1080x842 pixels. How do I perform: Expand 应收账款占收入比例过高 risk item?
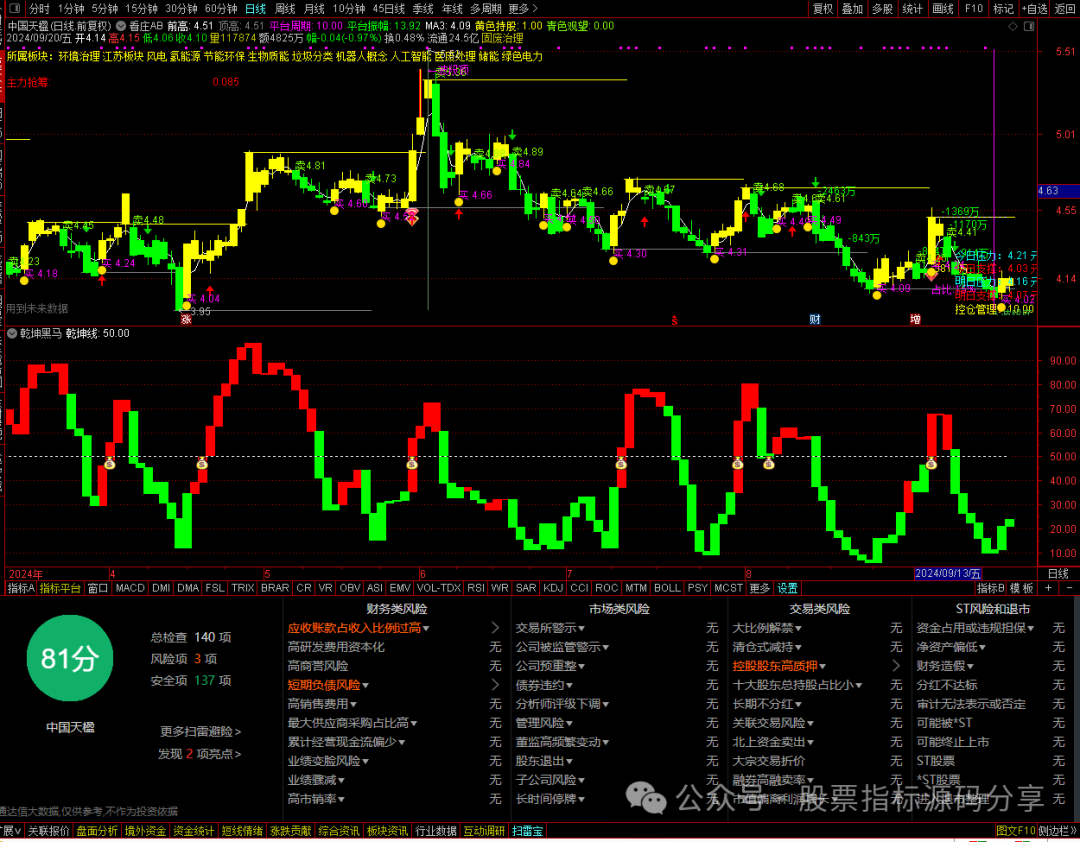pos(358,628)
